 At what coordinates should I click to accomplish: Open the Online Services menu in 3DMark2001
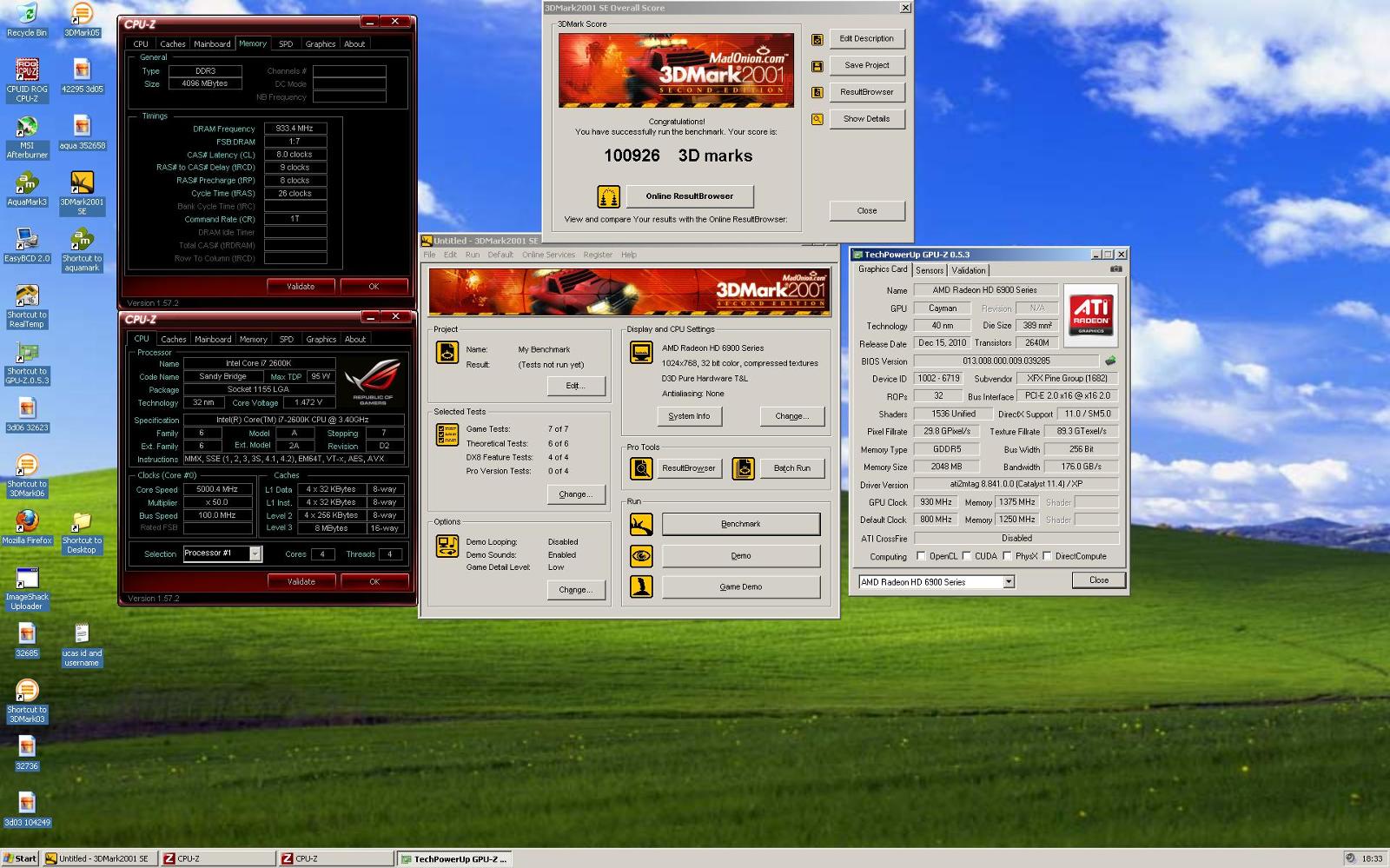548,255
